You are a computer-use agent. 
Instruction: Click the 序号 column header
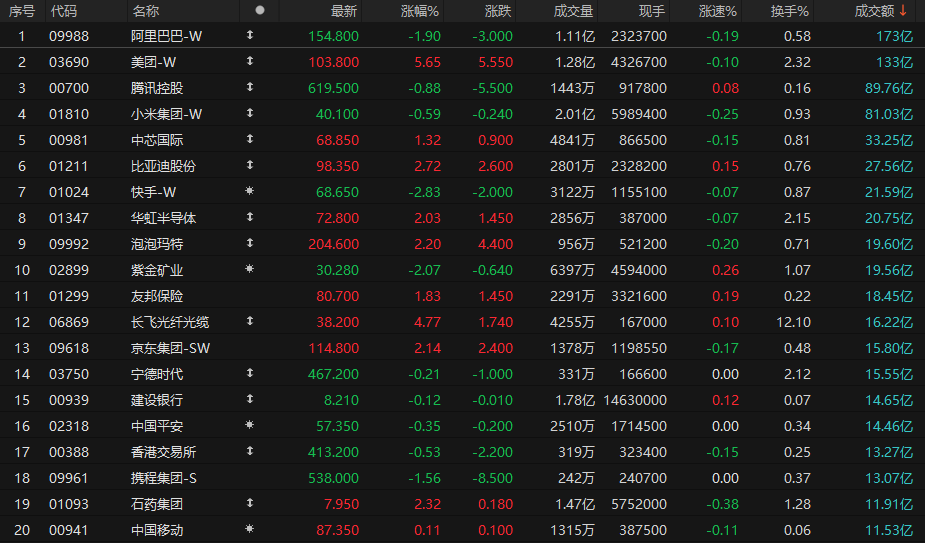point(22,11)
